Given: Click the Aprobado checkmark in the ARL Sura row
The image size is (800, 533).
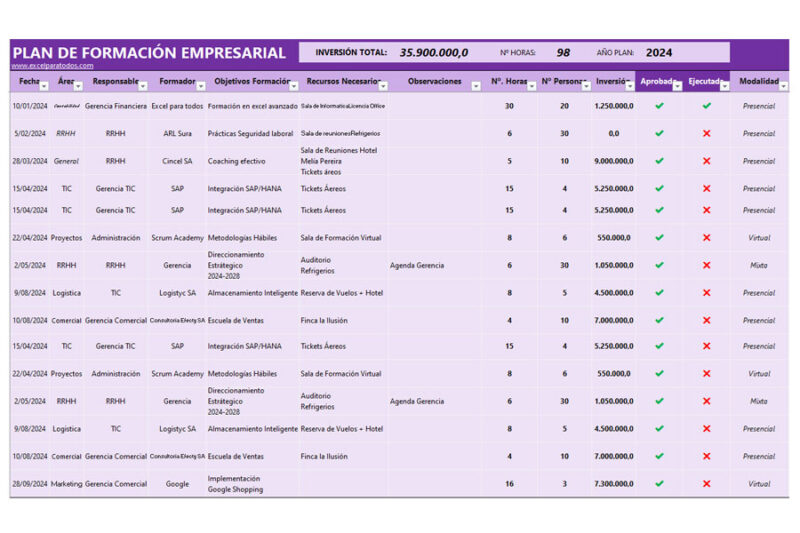Looking at the screenshot, I should [x=659, y=134].
